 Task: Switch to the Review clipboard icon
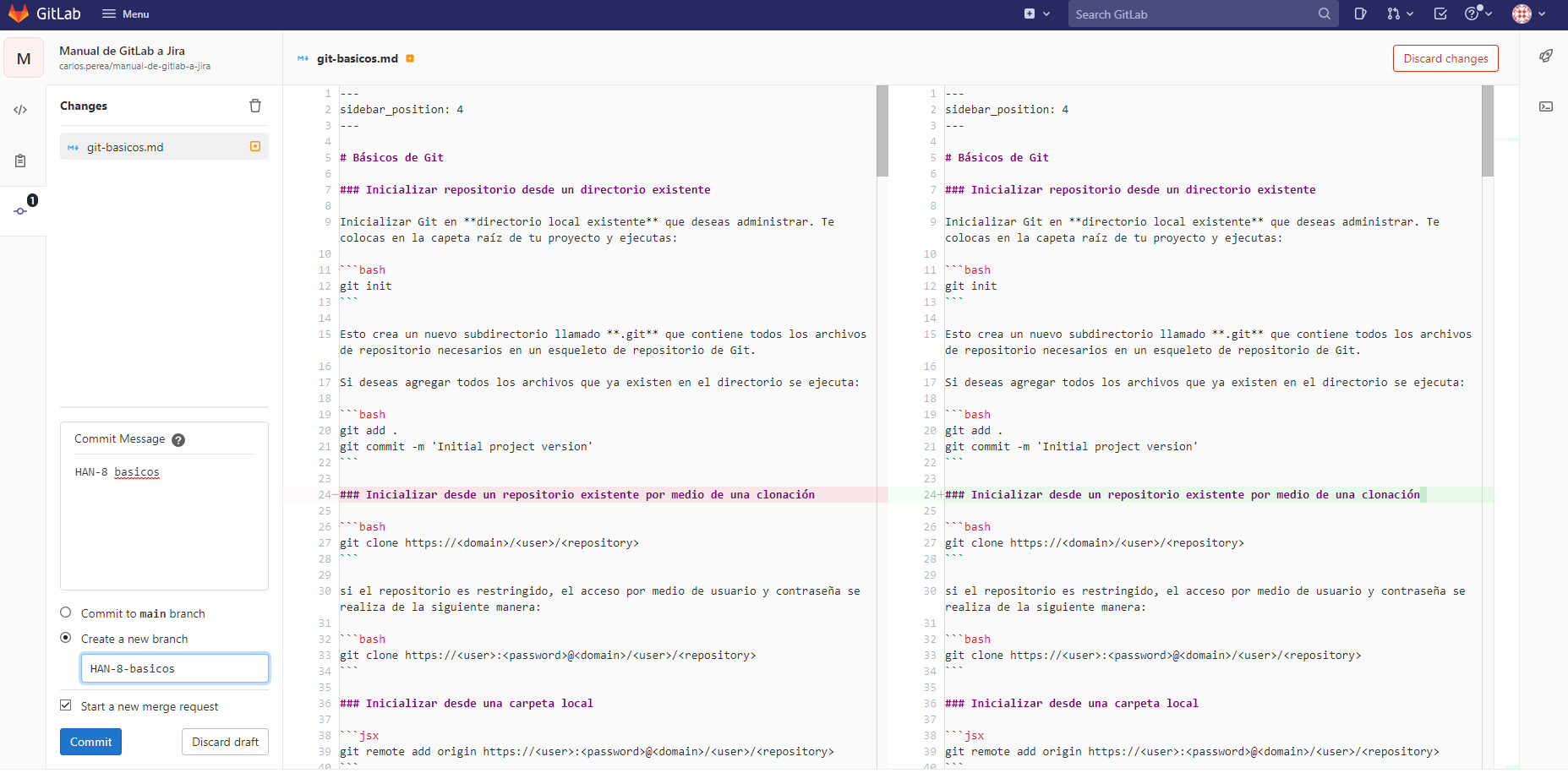coord(20,161)
